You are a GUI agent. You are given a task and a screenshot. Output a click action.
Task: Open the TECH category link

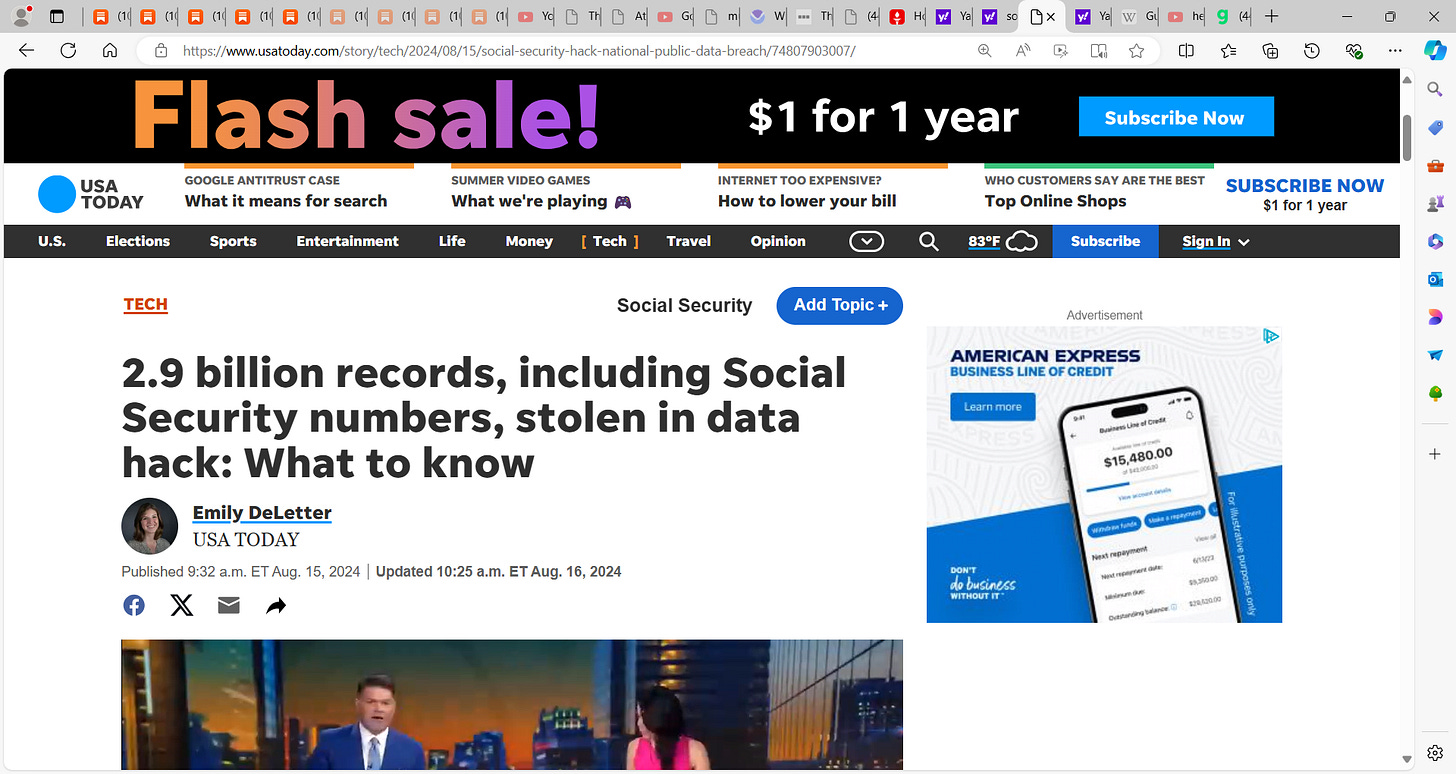click(145, 304)
